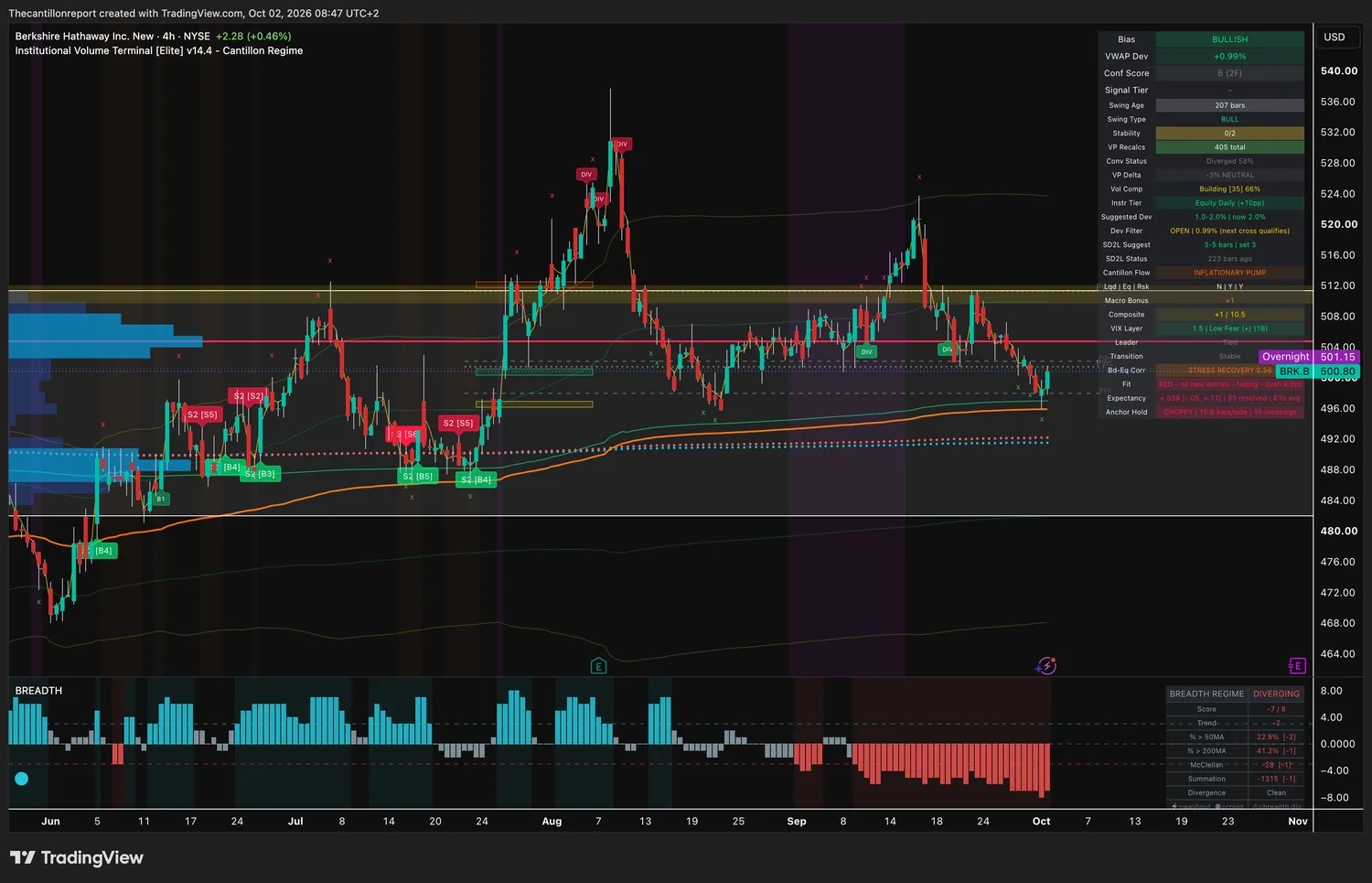Click the Divergence Clean cell
Viewport: 1372px width, 883px height.
click(x=1276, y=793)
